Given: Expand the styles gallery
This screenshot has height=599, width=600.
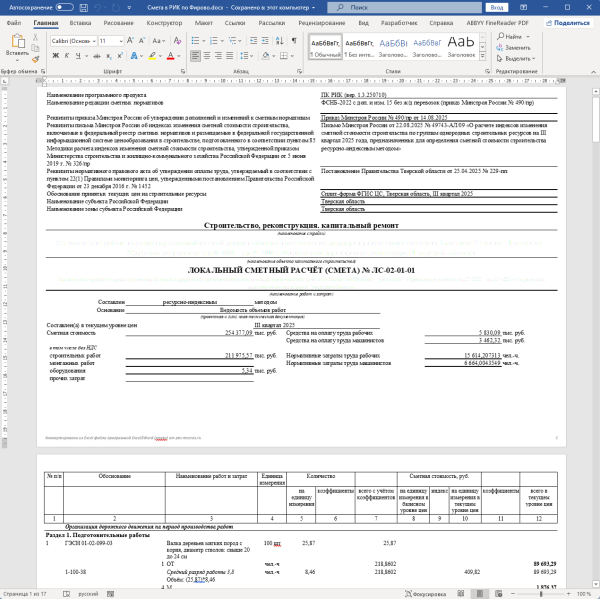Looking at the screenshot, I should point(483,56).
